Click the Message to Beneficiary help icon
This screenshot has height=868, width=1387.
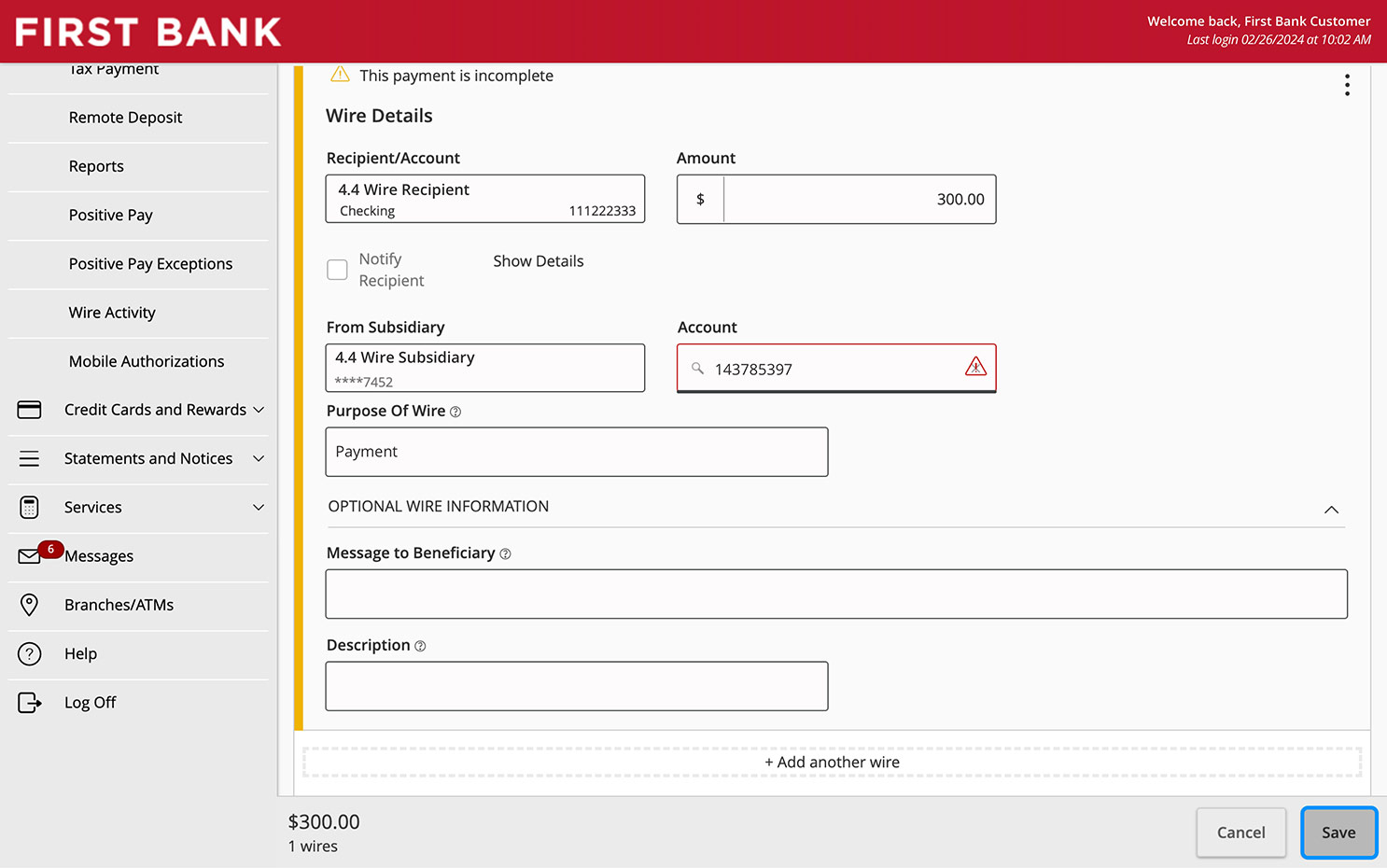[505, 553]
